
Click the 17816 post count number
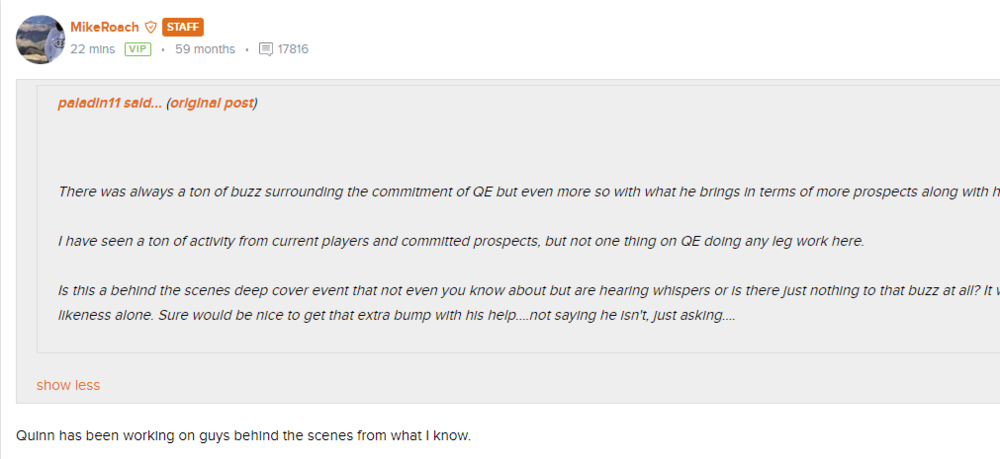coord(293,49)
